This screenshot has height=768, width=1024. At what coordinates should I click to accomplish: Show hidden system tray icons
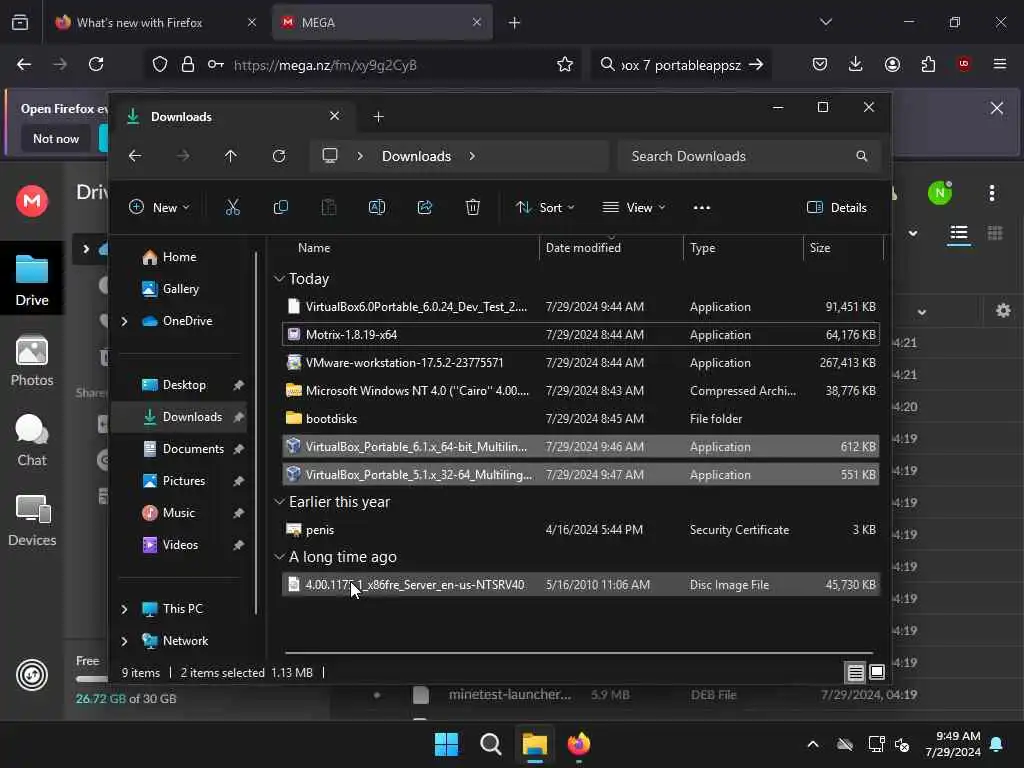(x=813, y=744)
